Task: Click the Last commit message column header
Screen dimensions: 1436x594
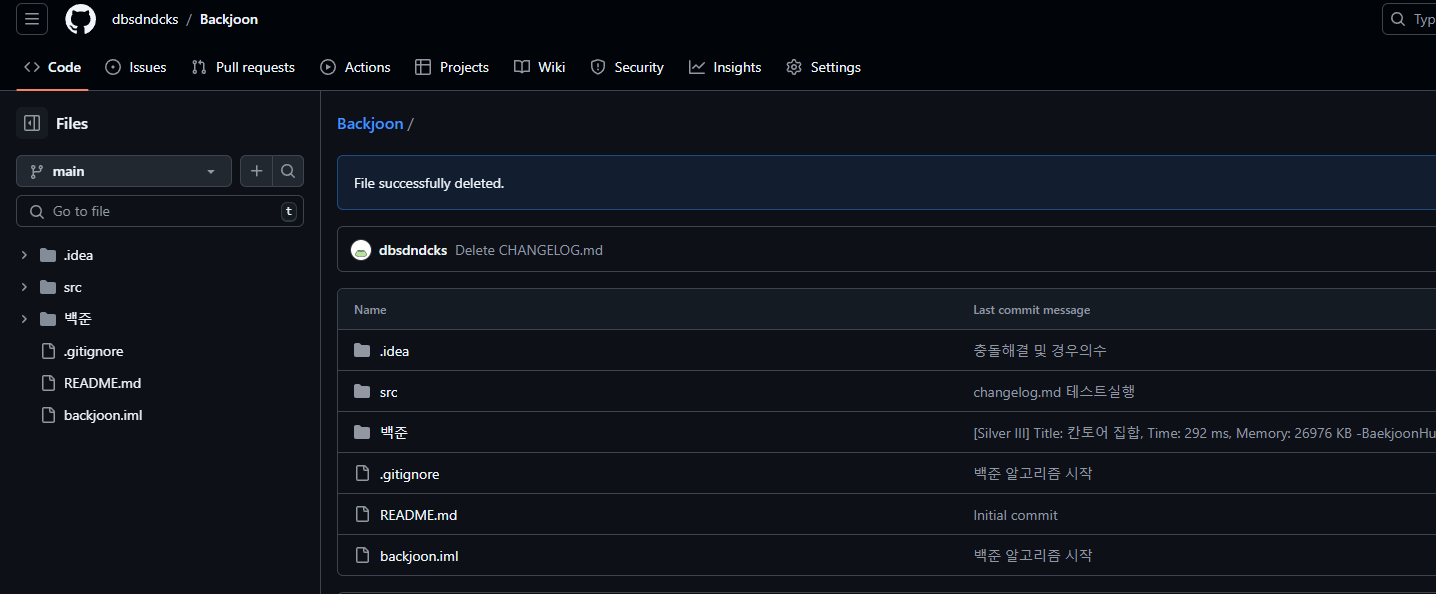Action: coord(1032,310)
